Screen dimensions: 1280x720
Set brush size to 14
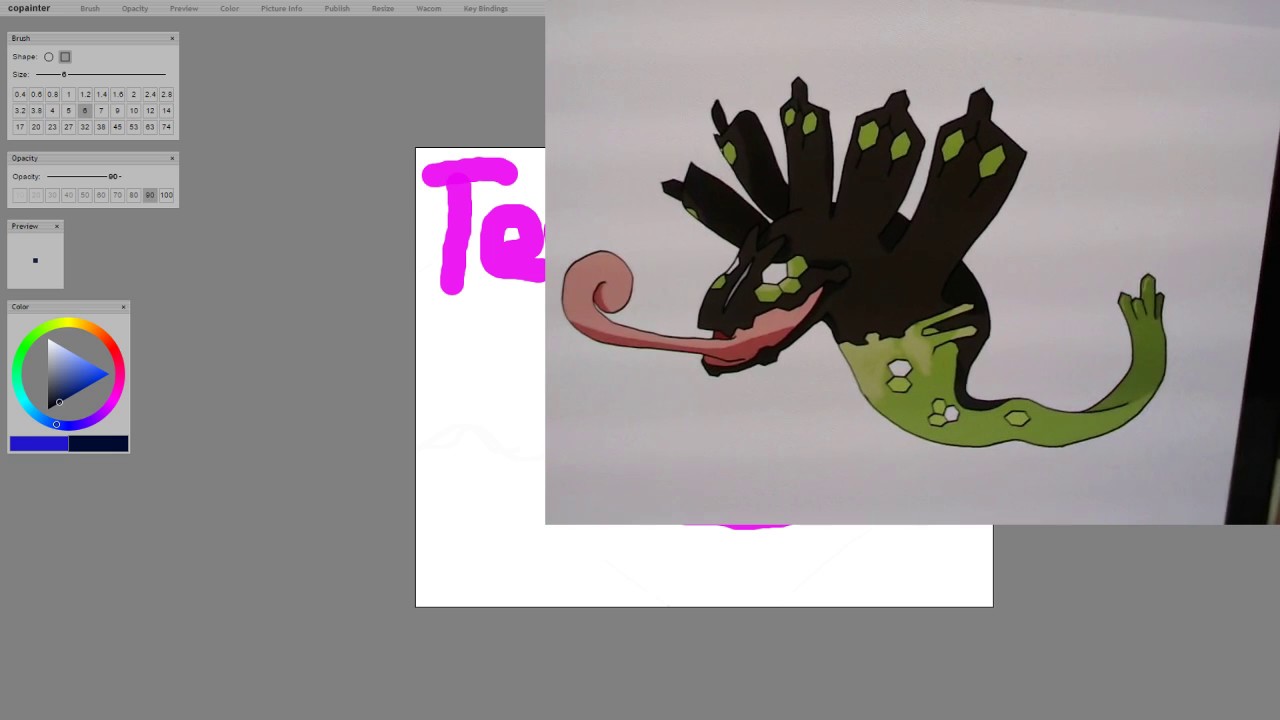pos(166,111)
